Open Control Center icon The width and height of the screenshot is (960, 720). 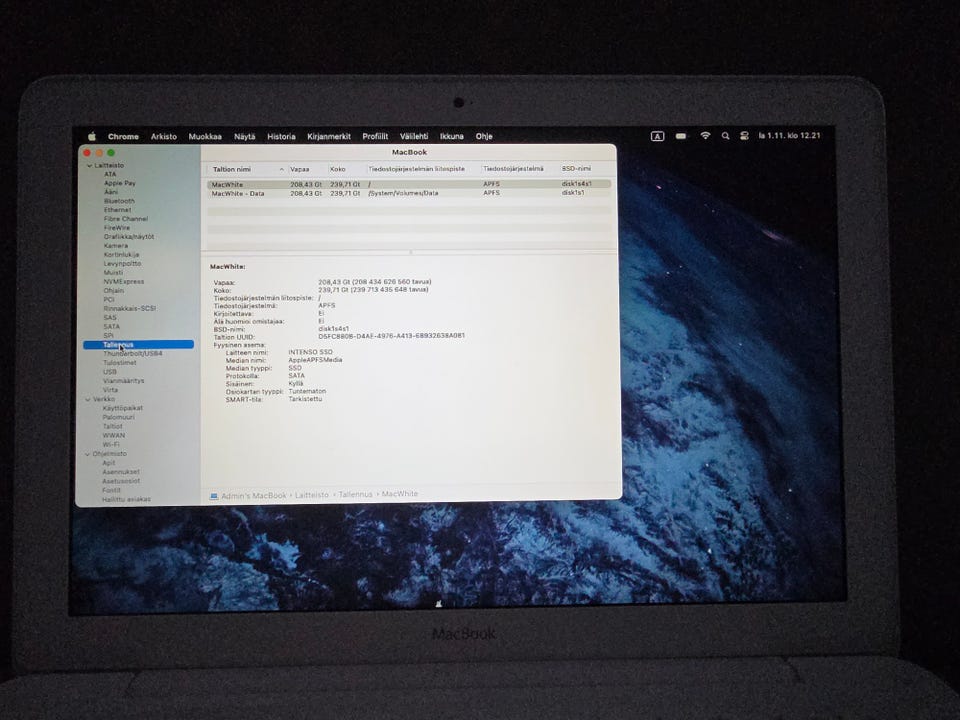744,136
